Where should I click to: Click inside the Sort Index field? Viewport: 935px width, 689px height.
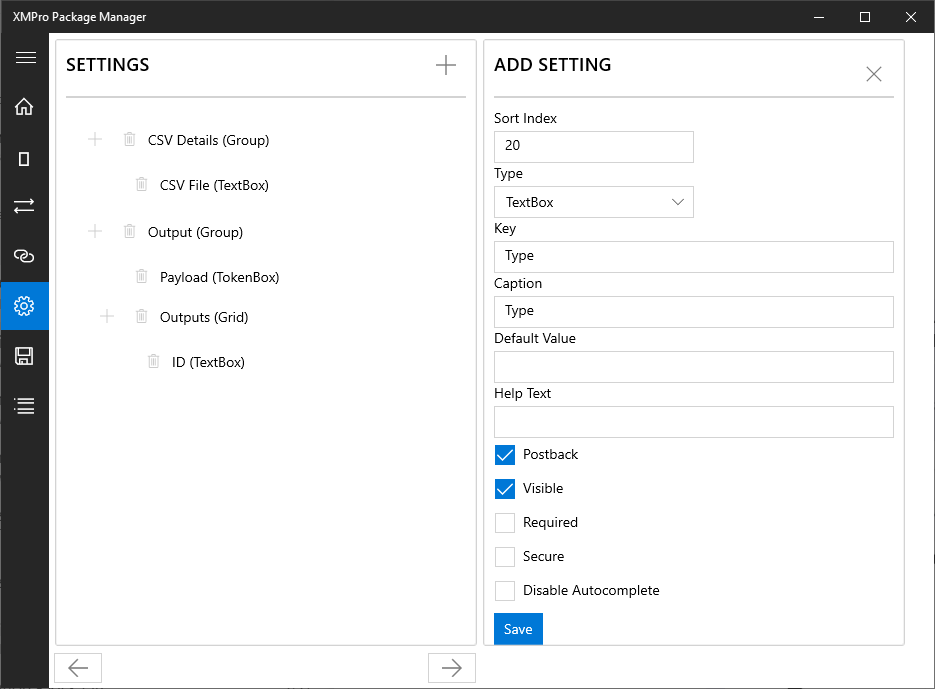pos(593,146)
